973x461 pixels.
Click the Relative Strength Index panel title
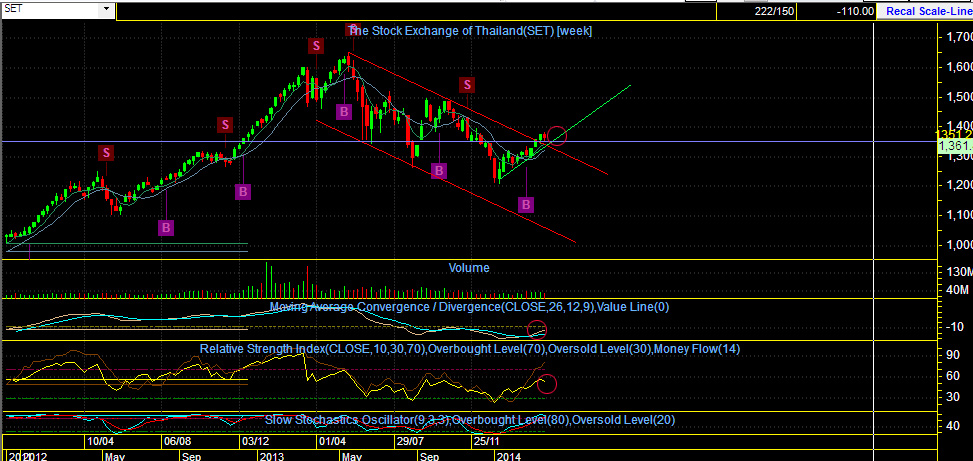tap(470, 349)
